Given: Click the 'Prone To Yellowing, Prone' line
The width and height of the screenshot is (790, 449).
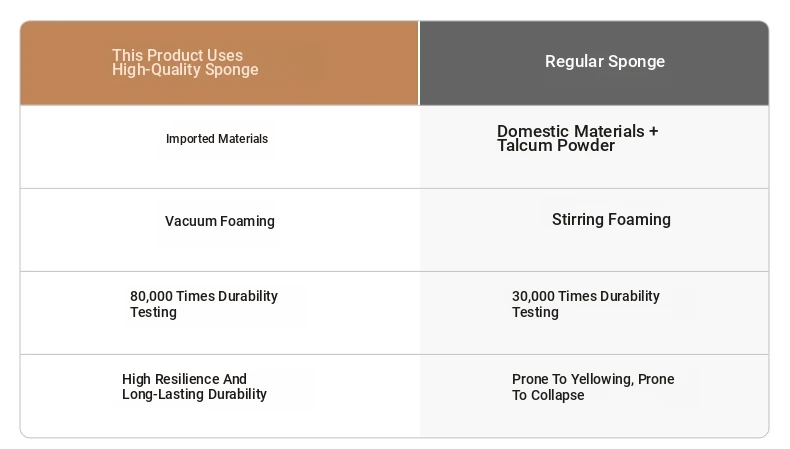Looking at the screenshot, I should [x=592, y=379].
